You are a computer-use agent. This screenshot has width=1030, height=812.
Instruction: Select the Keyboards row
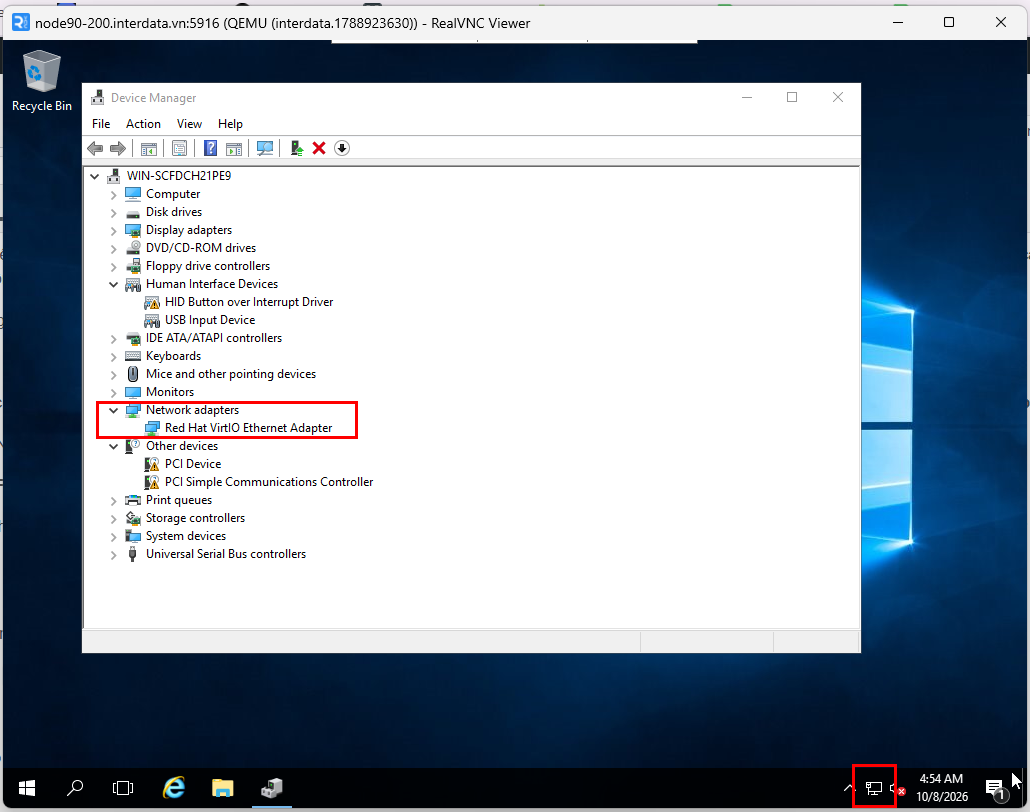coord(173,356)
